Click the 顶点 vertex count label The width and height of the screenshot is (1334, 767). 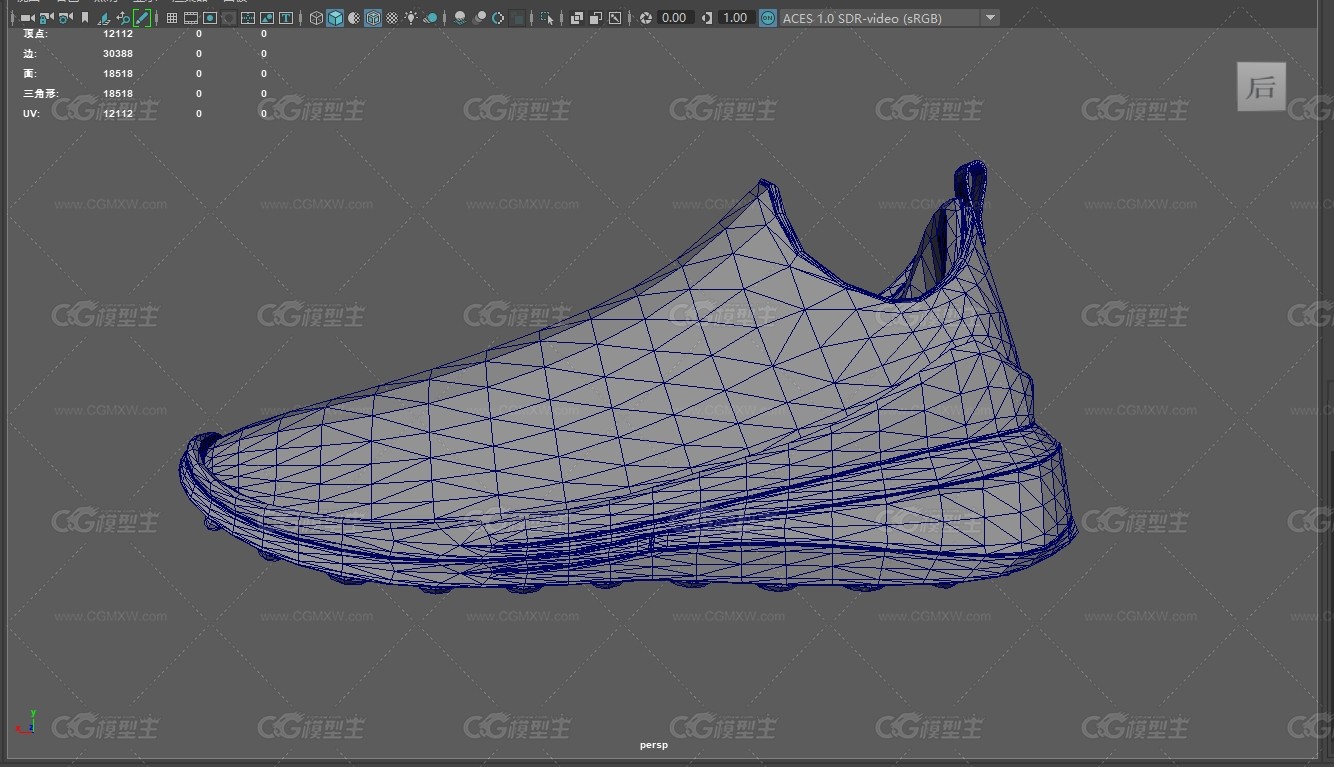[35, 34]
